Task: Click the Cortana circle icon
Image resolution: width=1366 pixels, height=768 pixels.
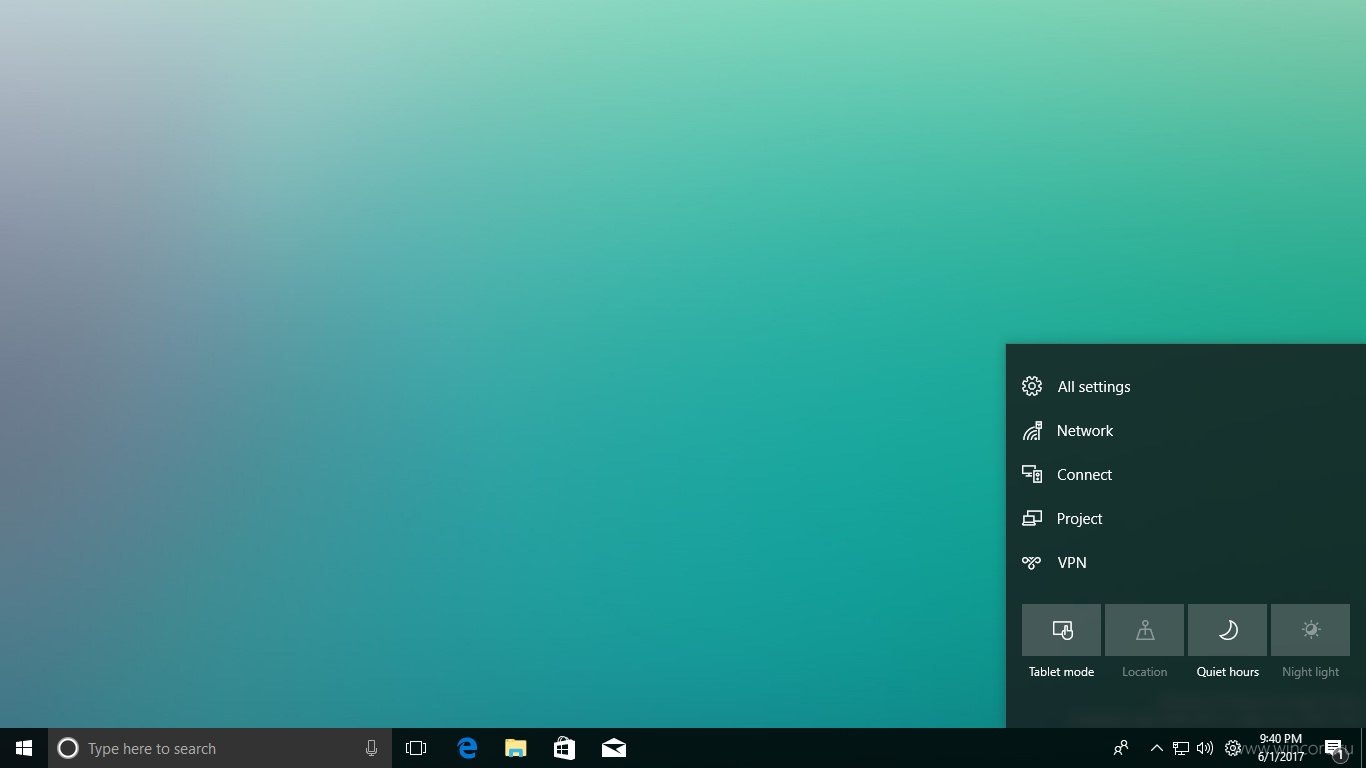Action: [68, 748]
